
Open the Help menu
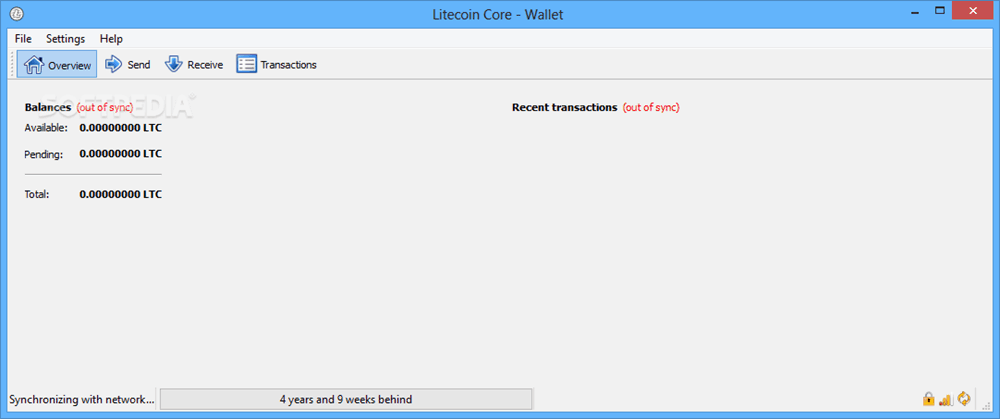point(111,39)
